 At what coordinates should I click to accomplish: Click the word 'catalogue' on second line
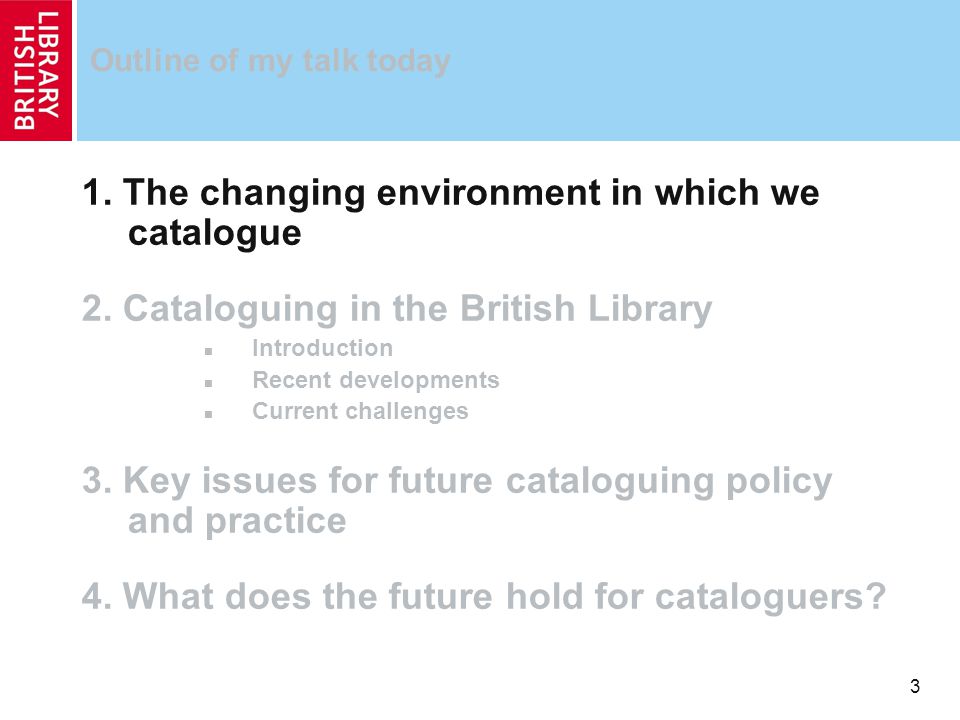coord(214,233)
